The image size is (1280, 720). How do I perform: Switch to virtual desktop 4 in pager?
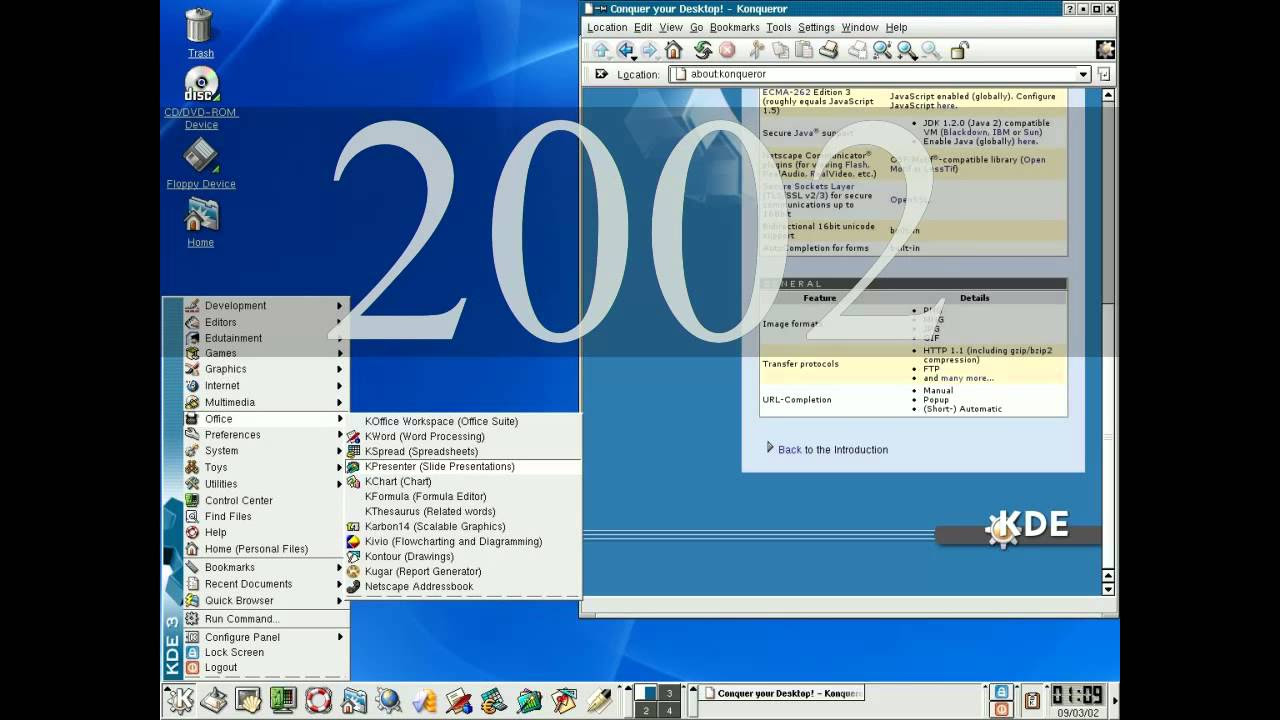click(670, 710)
